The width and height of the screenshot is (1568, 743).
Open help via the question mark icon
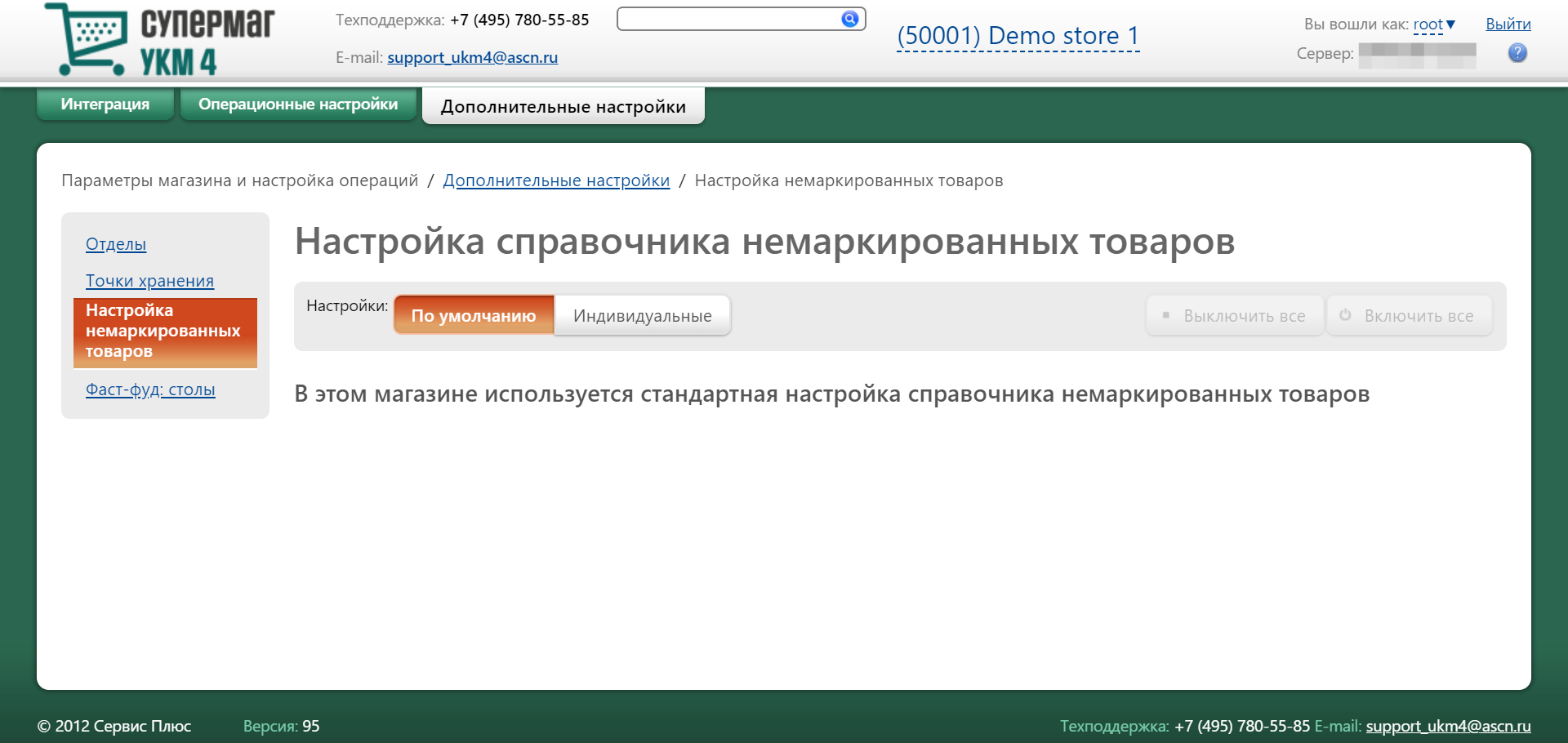(1517, 53)
